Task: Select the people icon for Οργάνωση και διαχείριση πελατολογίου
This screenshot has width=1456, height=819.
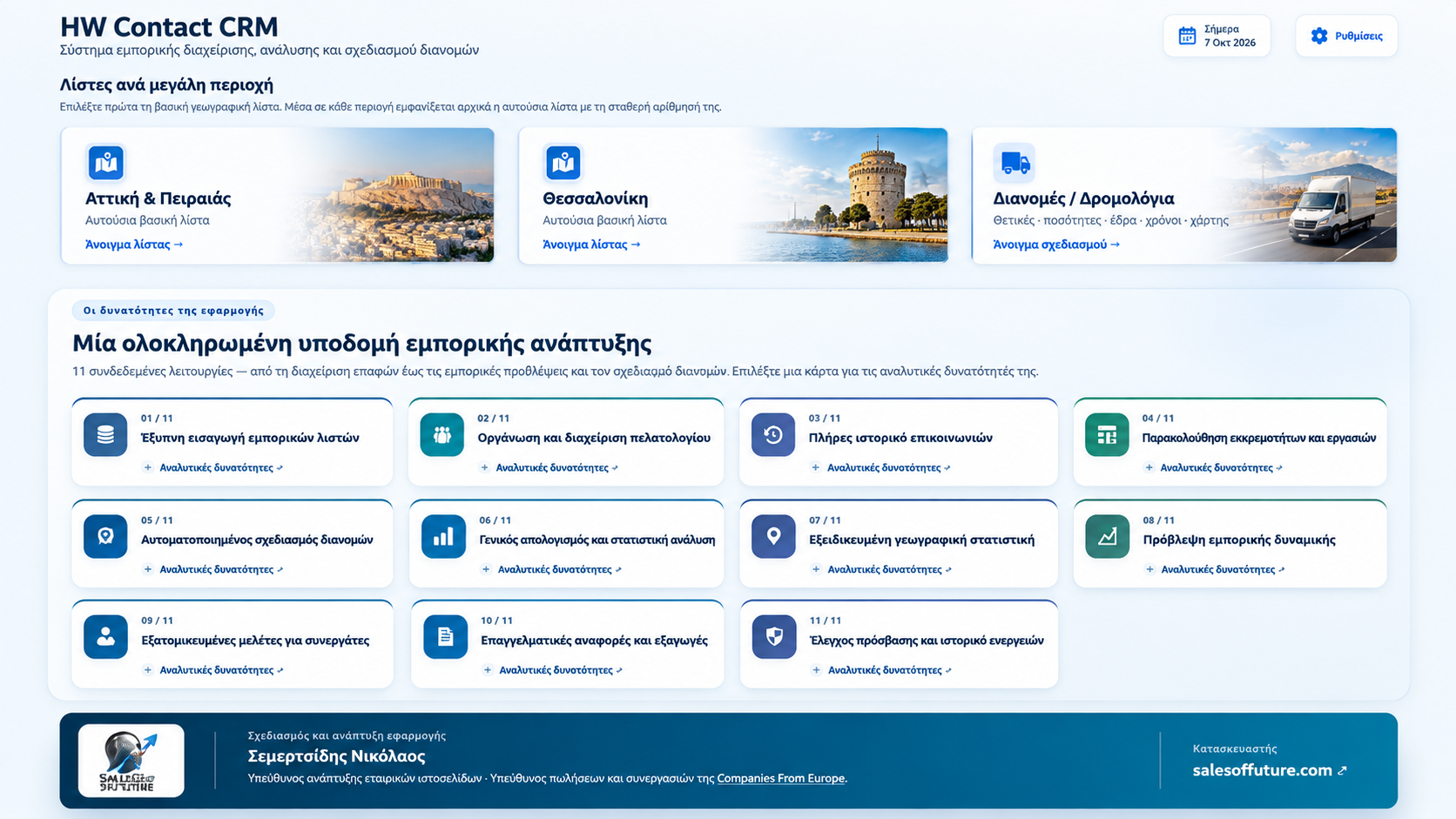Action: pyautogui.click(x=442, y=435)
